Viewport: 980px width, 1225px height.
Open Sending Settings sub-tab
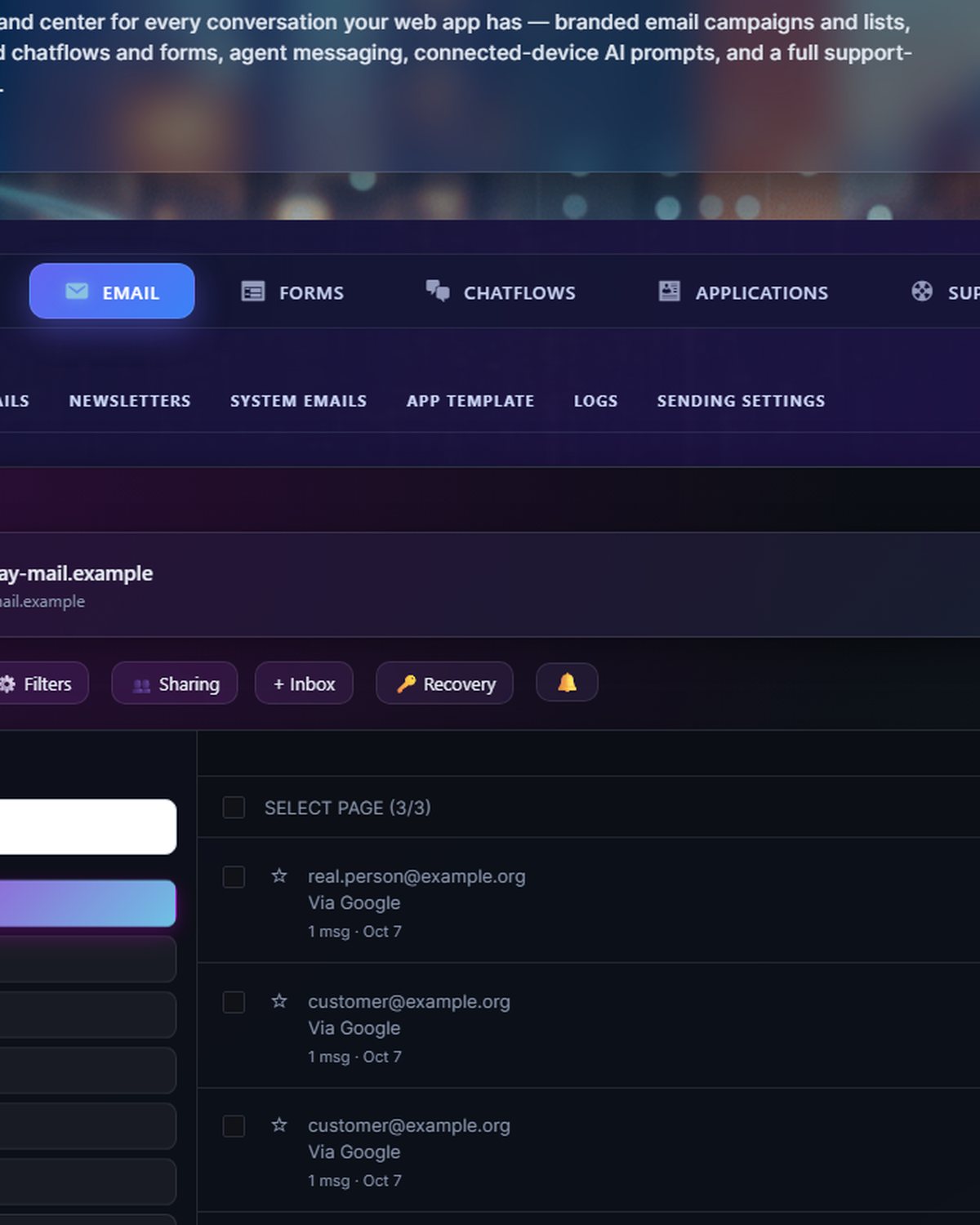[x=741, y=401]
